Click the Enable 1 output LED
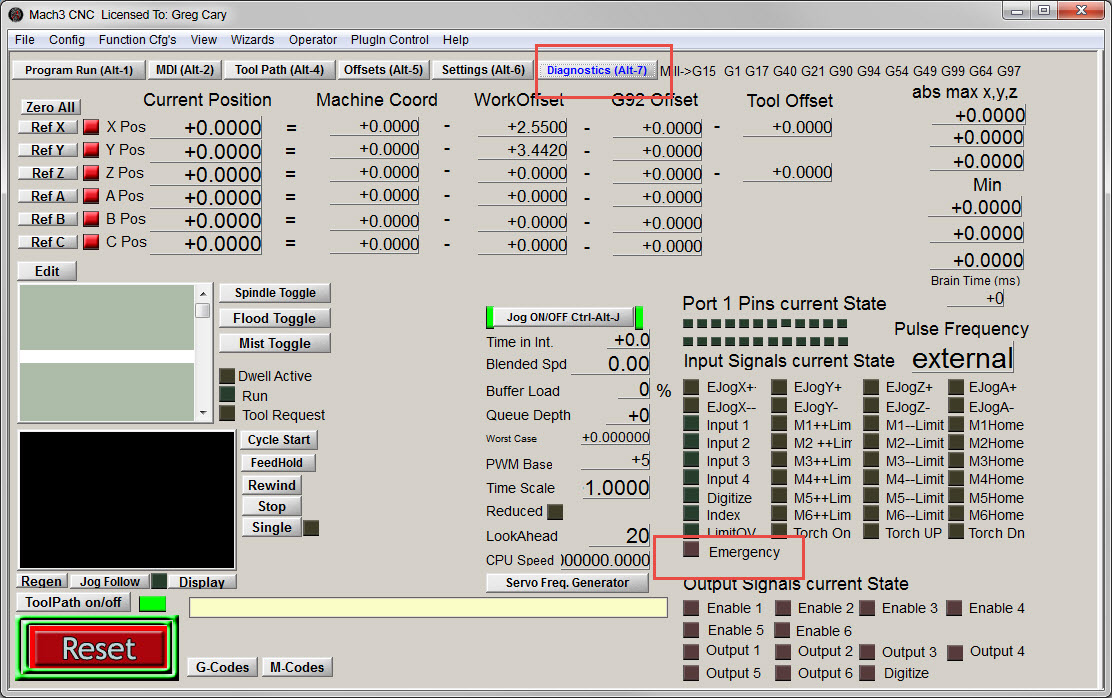 pyautogui.click(x=691, y=608)
